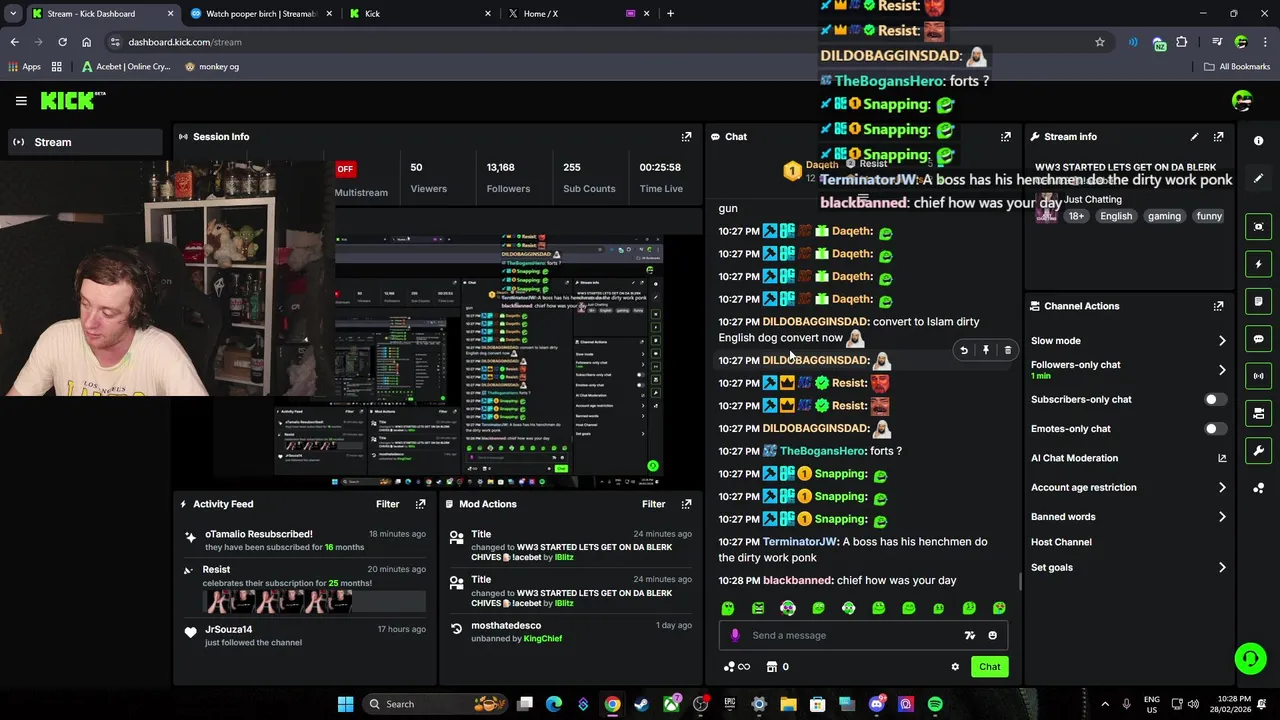Viewport: 1280px width, 720px height.
Task: Open Filter in Activity Feed panel
Action: click(387, 504)
